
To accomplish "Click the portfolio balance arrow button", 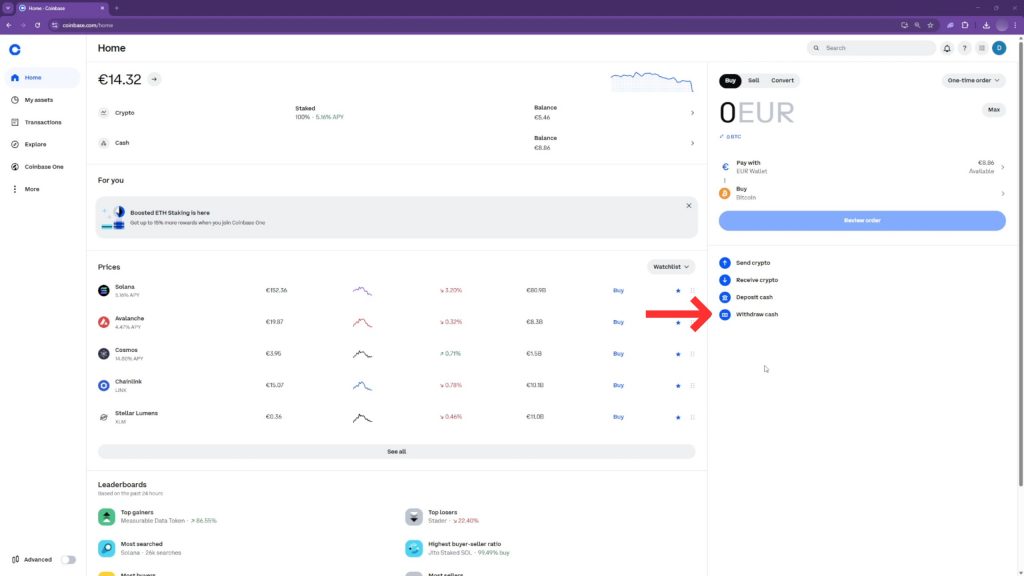I will [x=154, y=79].
